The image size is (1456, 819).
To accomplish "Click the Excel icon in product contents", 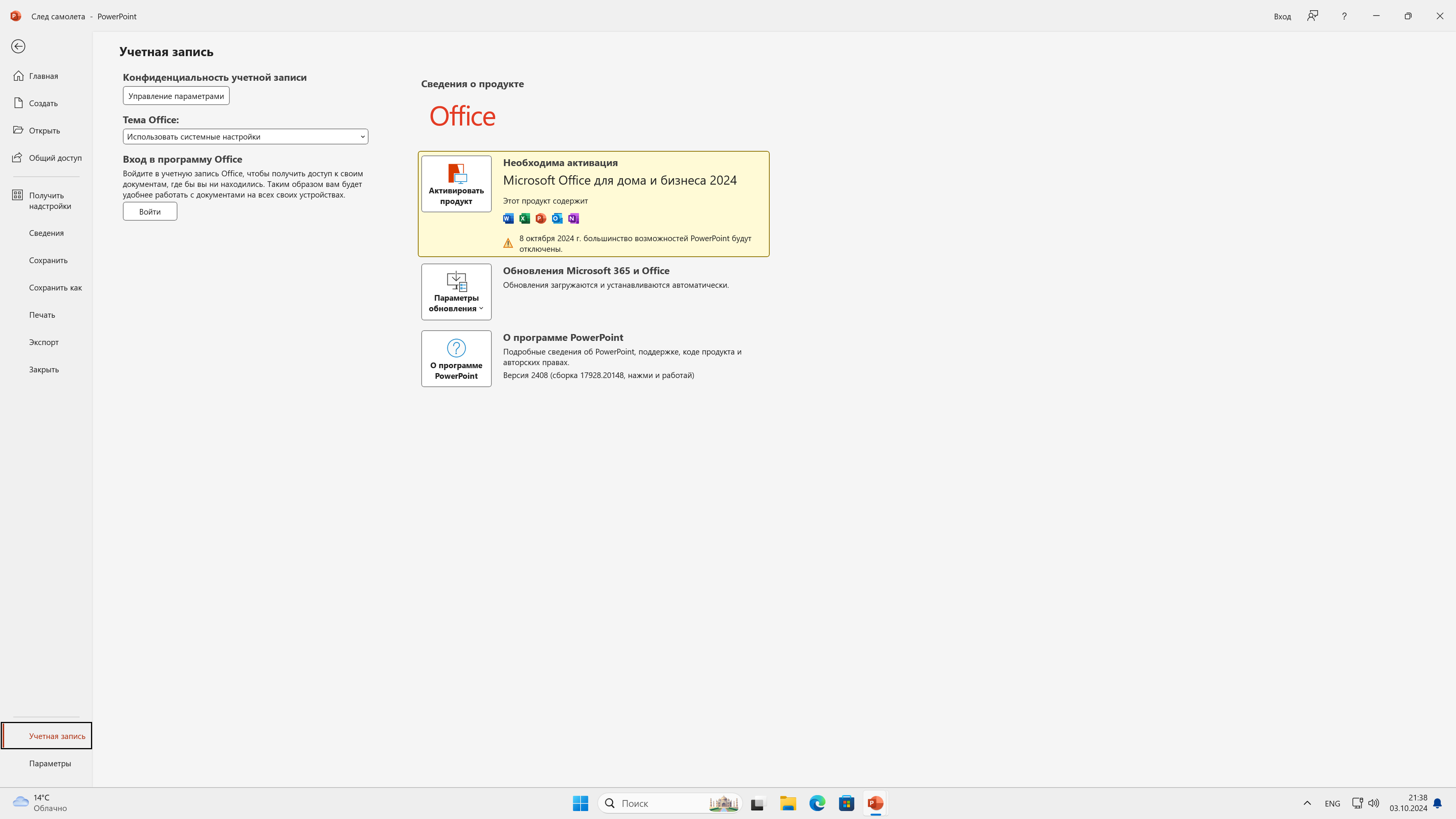I will (524, 218).
